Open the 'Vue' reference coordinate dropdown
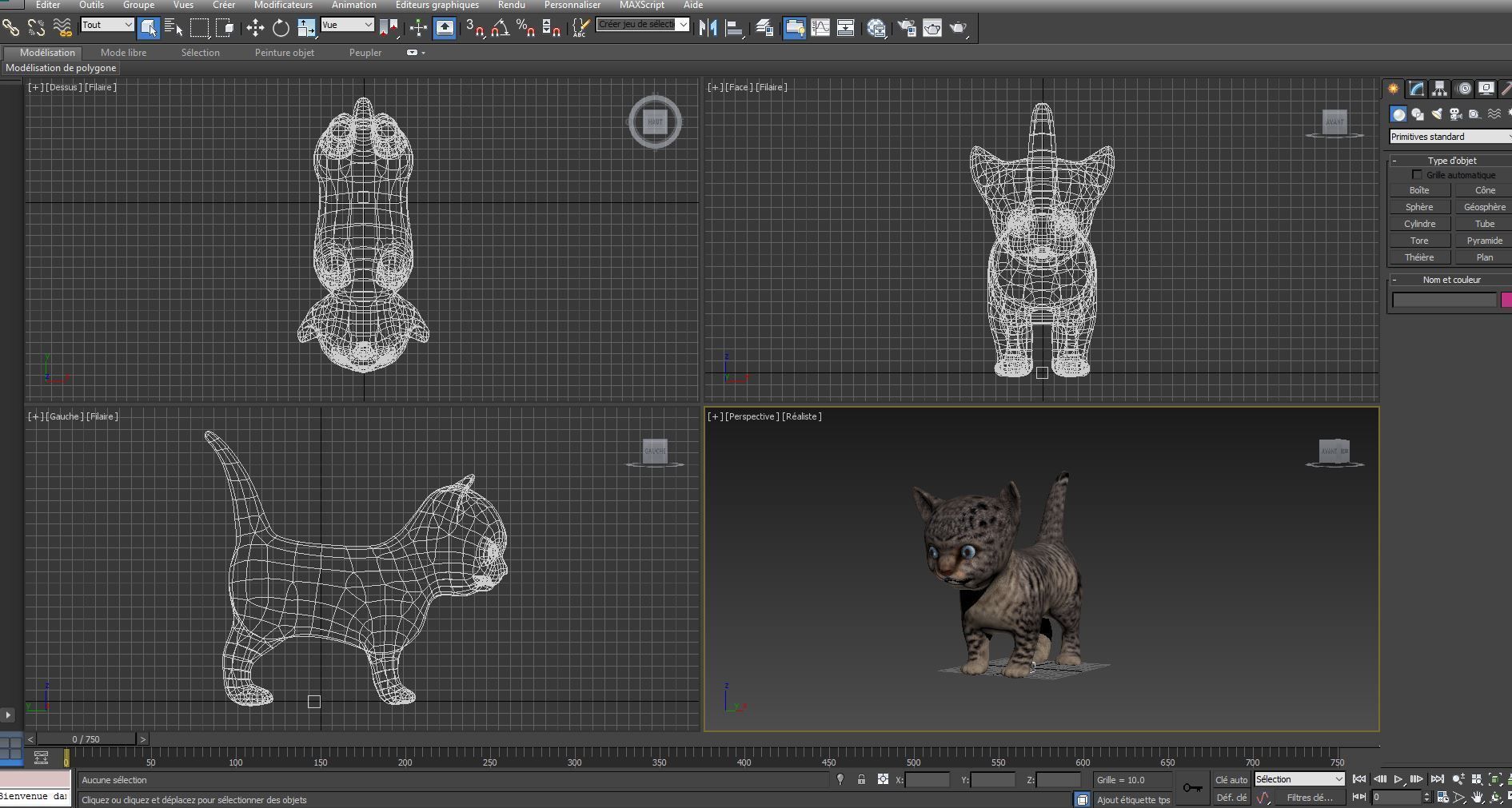Screen dimensions: 1512x808 tap(347, 25)
